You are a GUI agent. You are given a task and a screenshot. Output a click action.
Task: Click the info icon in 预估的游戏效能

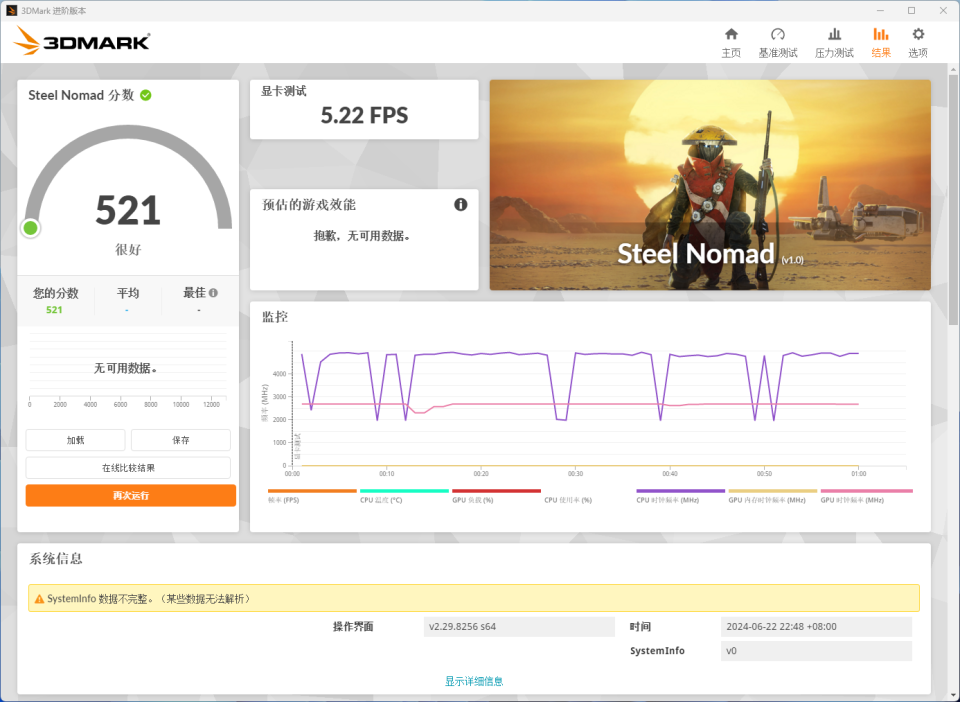[460, 204]
